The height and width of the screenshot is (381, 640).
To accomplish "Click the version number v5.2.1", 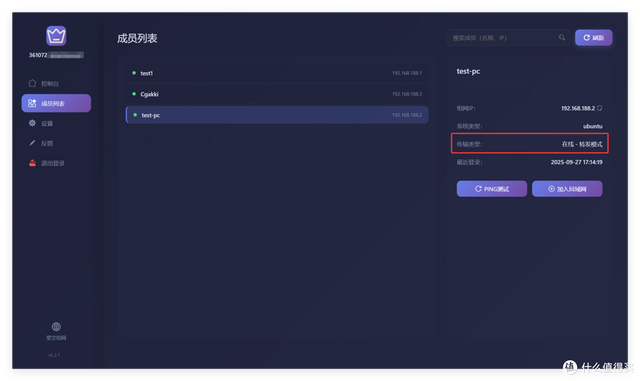I will pyautogui.click(x=54, y=355).
